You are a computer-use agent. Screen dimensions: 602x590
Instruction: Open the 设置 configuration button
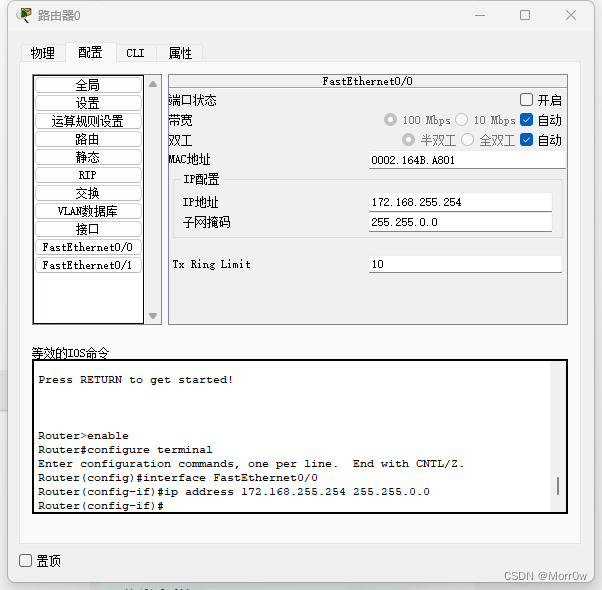[88, 103]
